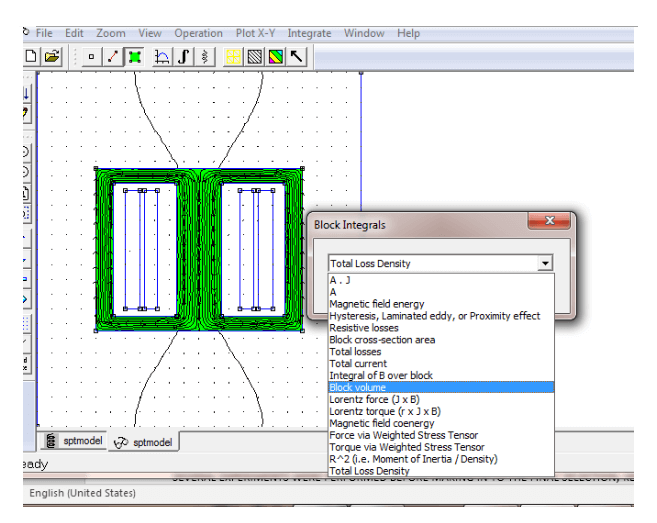Select 'Force via Weighted Stress Tensor'
The width and height of the screenshot is (657, 523).
click(x=441, y=435)
